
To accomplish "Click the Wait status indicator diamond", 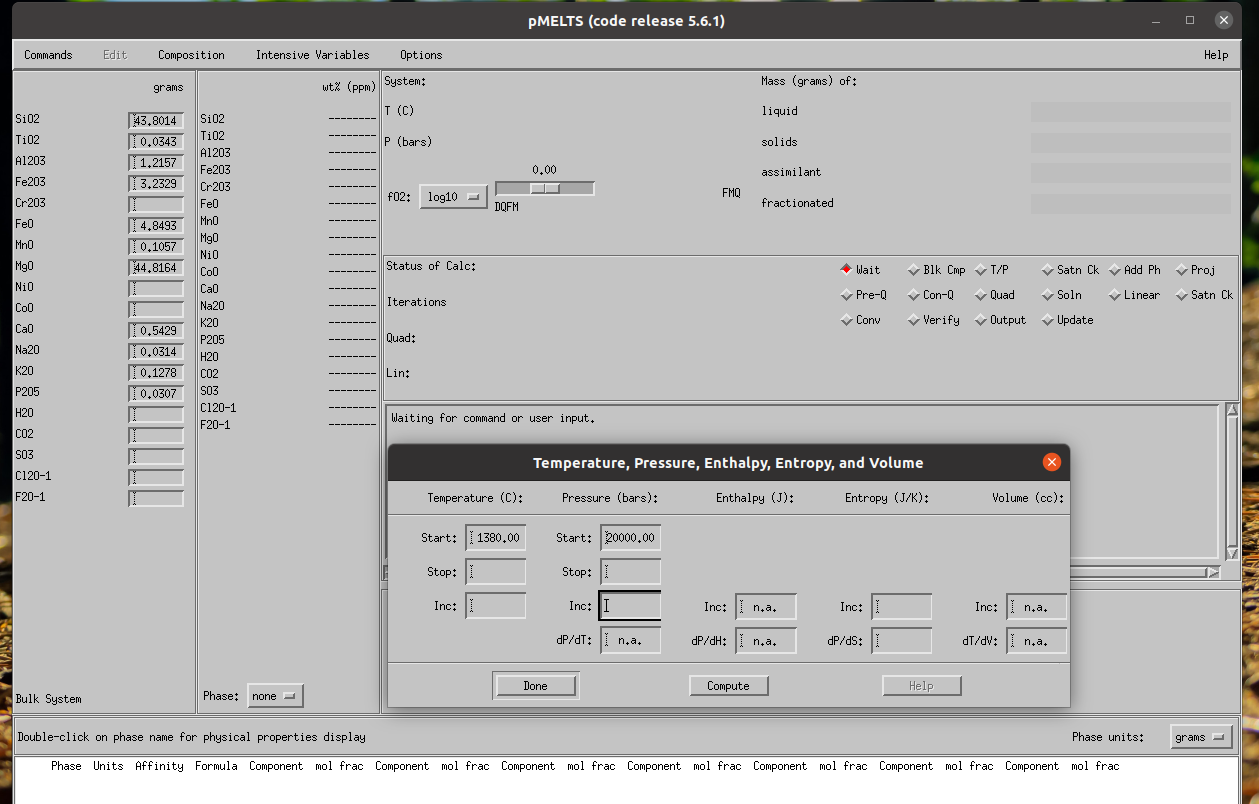I will [846, 270].
